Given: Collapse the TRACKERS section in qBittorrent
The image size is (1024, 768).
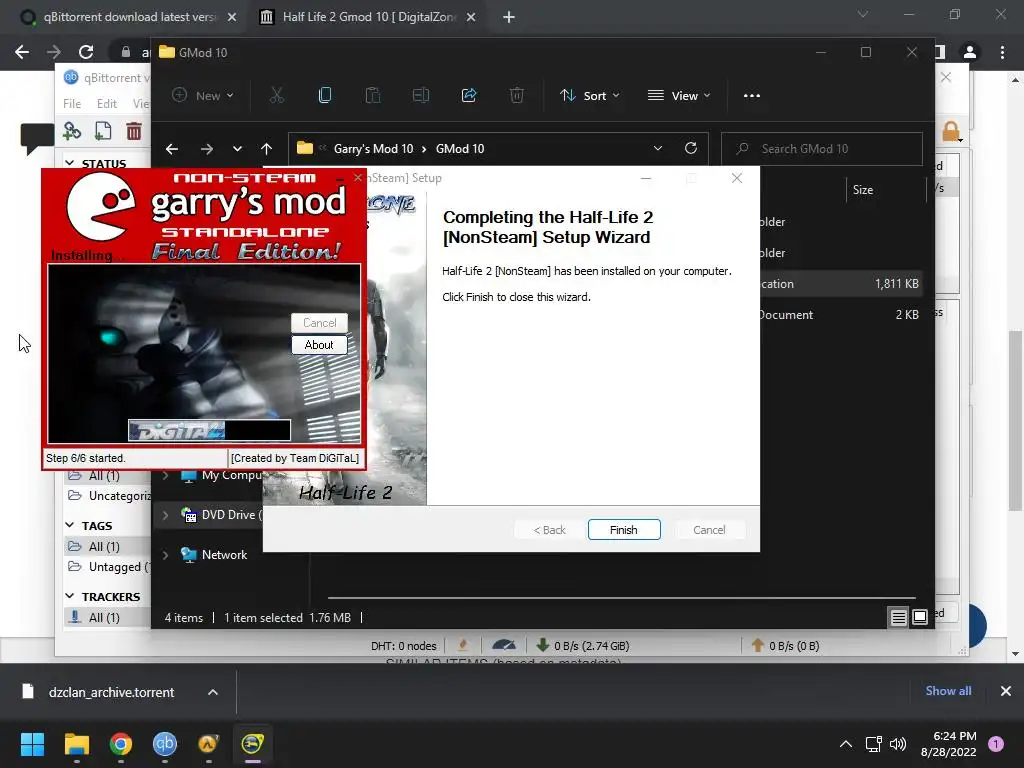Looking at the screenshot, I should (x=70, y=596).
